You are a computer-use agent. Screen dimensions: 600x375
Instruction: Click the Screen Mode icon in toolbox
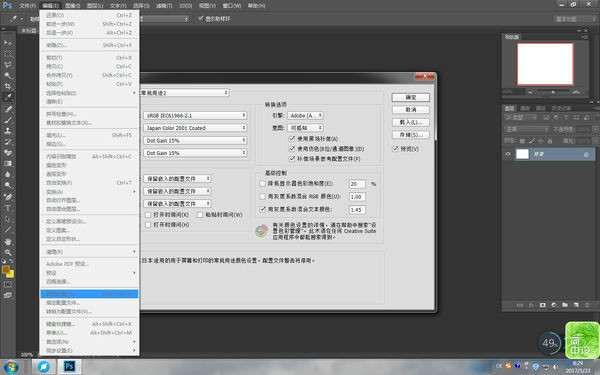click(8, 295)
